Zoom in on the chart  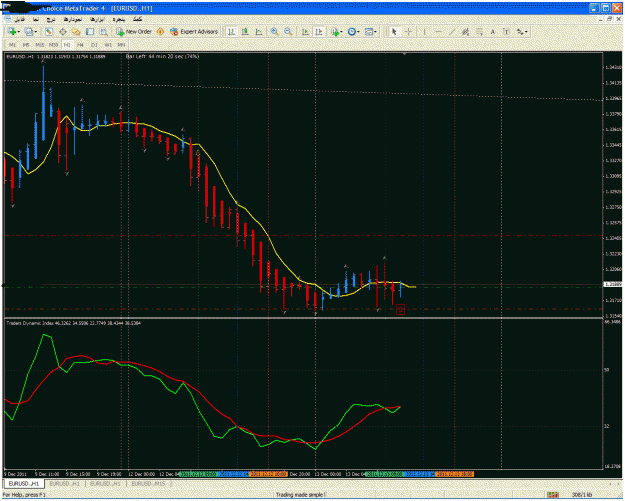[274, 32]
